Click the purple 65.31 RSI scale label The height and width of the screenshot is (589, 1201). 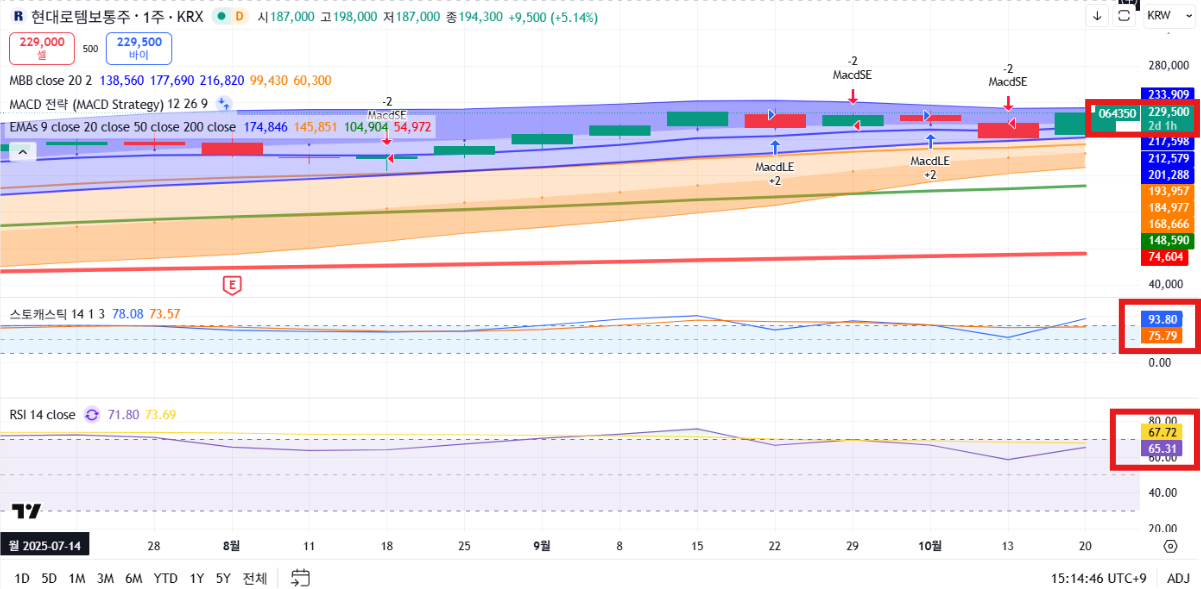point(1164,449)
